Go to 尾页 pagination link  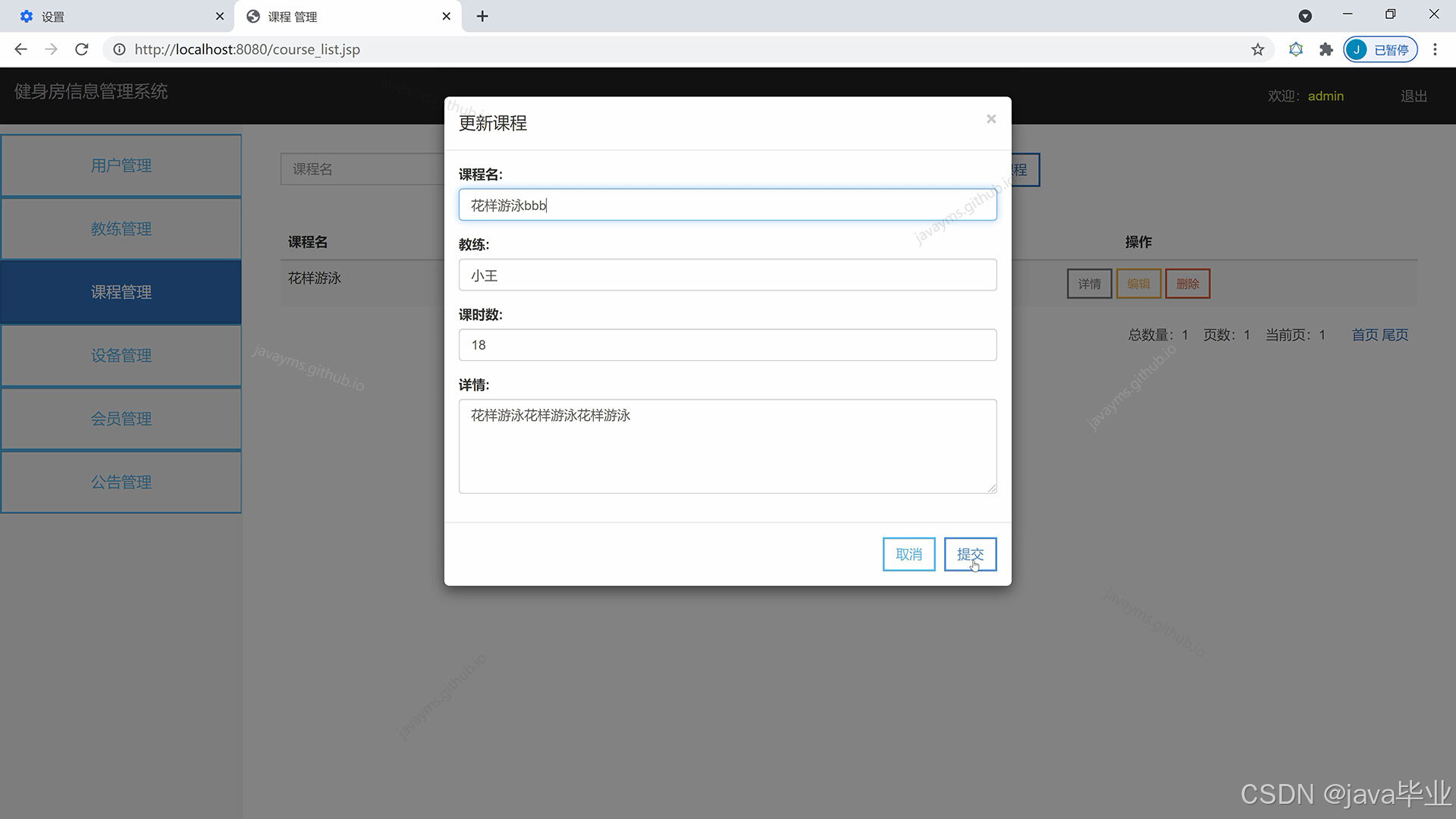tap(1395, 334)
